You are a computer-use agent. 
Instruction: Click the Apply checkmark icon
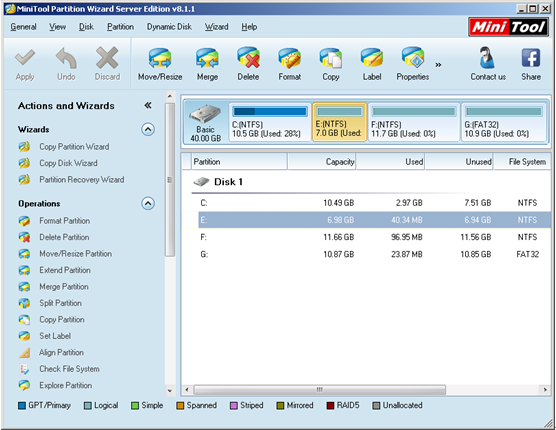(x=25, y=58)
